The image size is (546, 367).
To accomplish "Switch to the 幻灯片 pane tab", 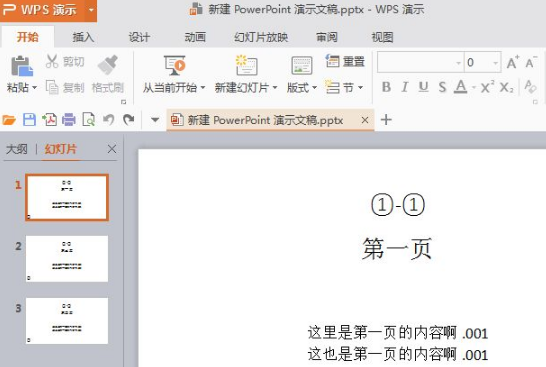I will coord(60,149).
